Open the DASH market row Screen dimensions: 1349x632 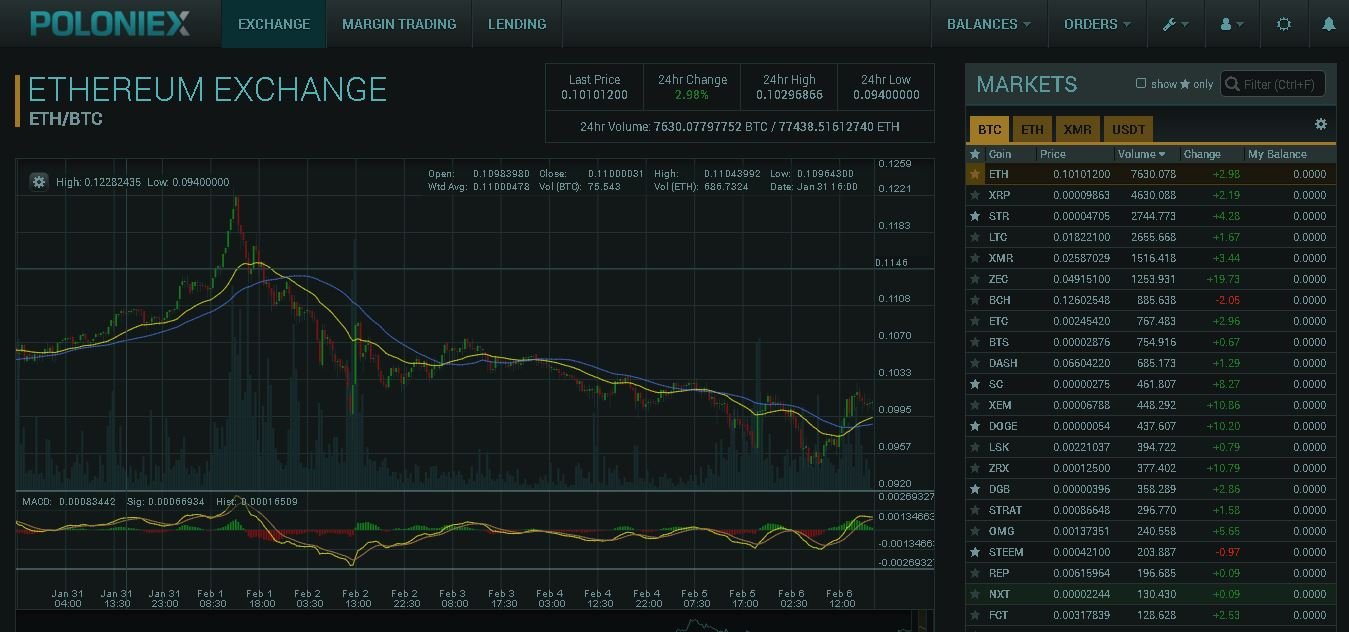pyautogui.click(x=1150, y=363)
